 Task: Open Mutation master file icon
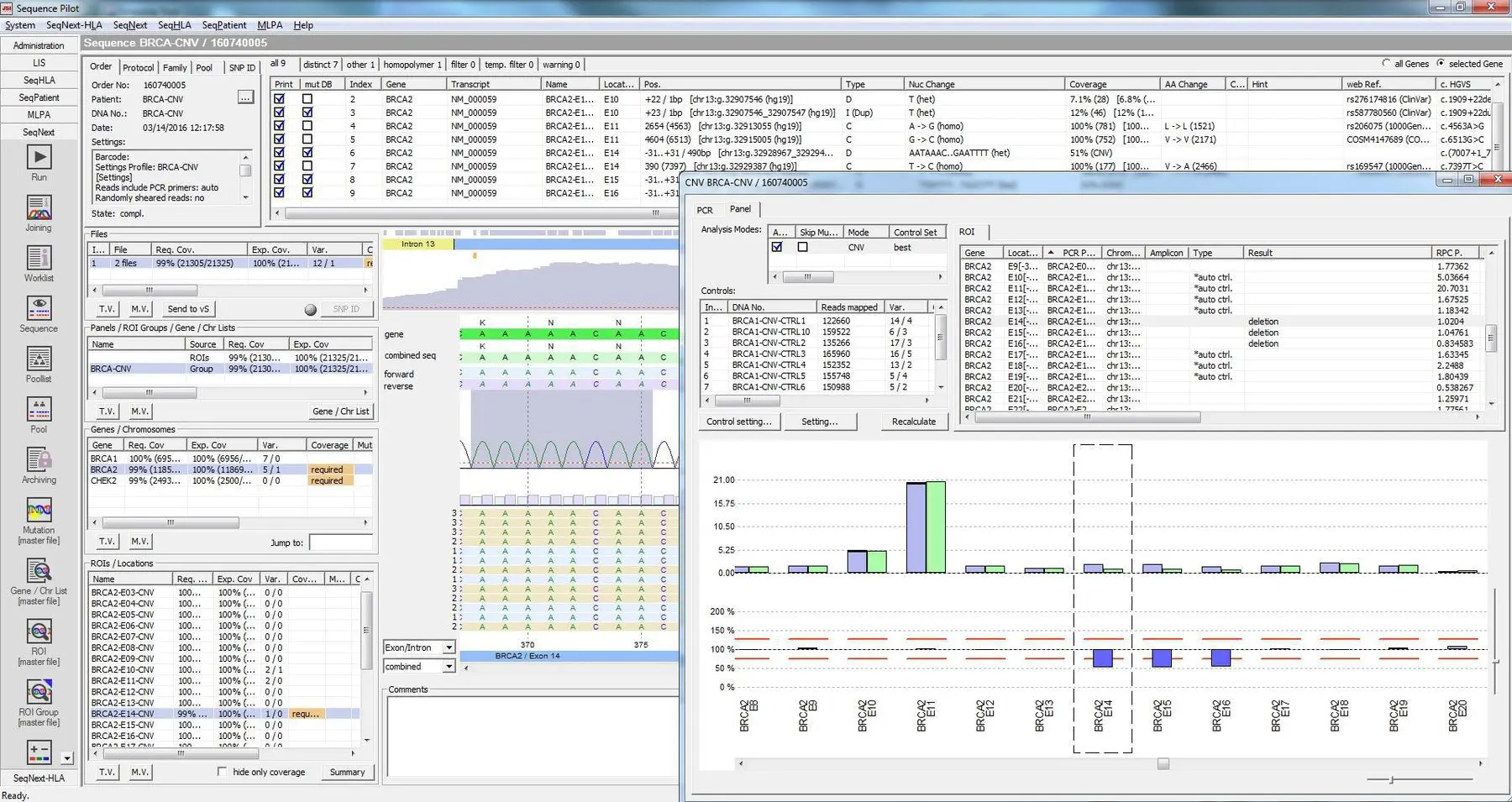click(39, 511)
